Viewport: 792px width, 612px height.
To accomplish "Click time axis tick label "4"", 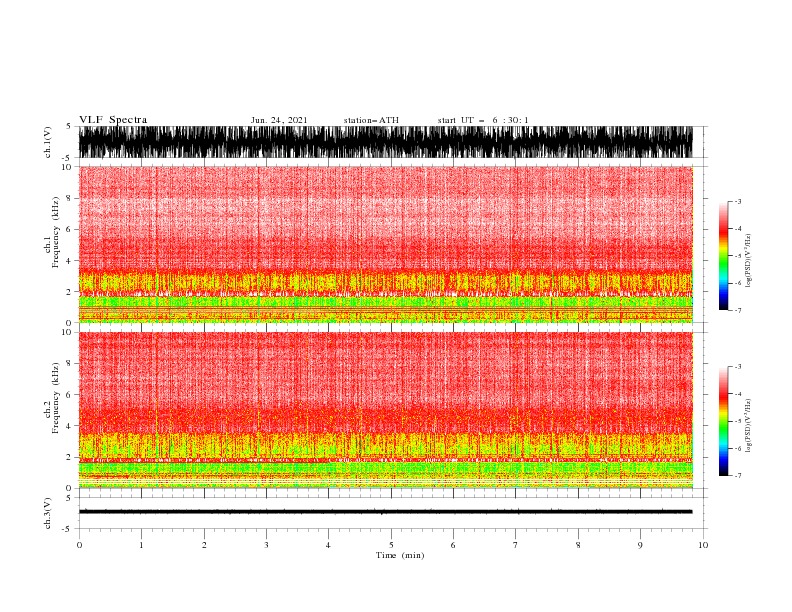I will (x=328, y=545).
